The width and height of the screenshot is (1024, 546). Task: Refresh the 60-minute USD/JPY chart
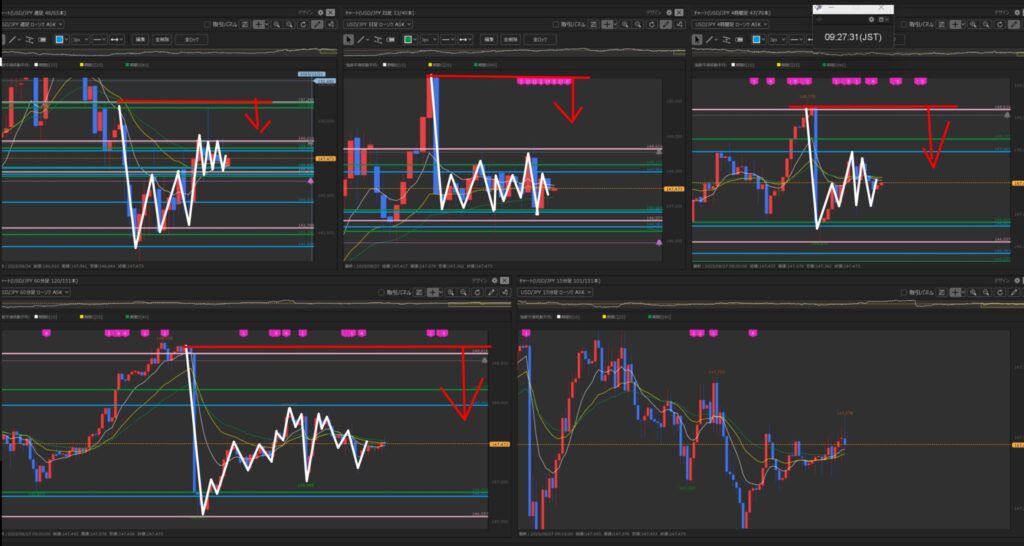(477, 292)
